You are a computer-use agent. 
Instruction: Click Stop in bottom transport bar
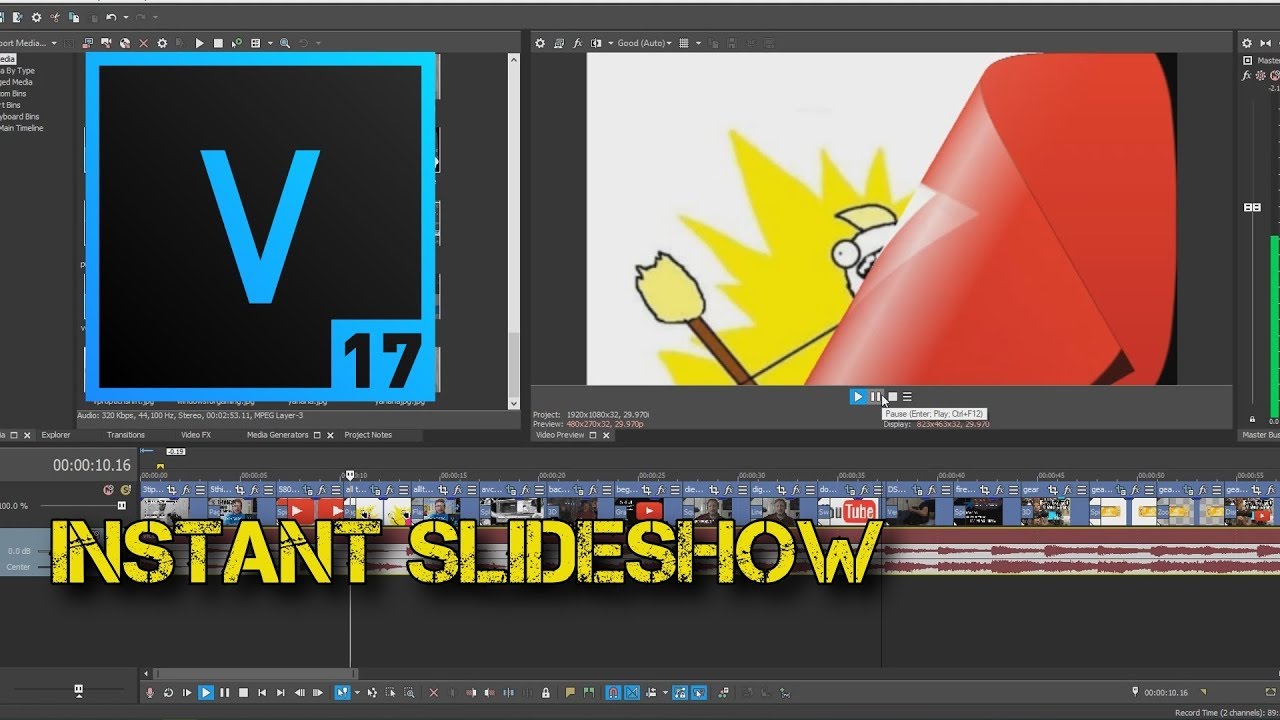coord(244,692)
